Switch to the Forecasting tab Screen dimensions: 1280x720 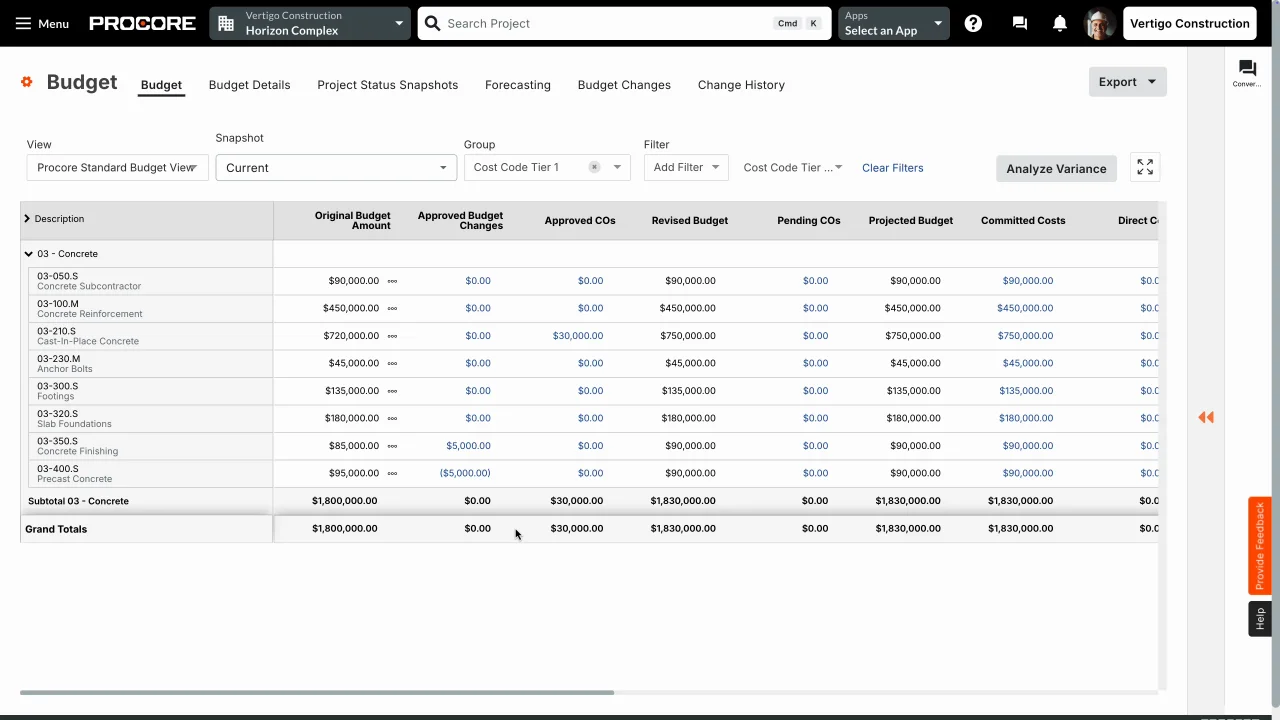tap(517, 85)
